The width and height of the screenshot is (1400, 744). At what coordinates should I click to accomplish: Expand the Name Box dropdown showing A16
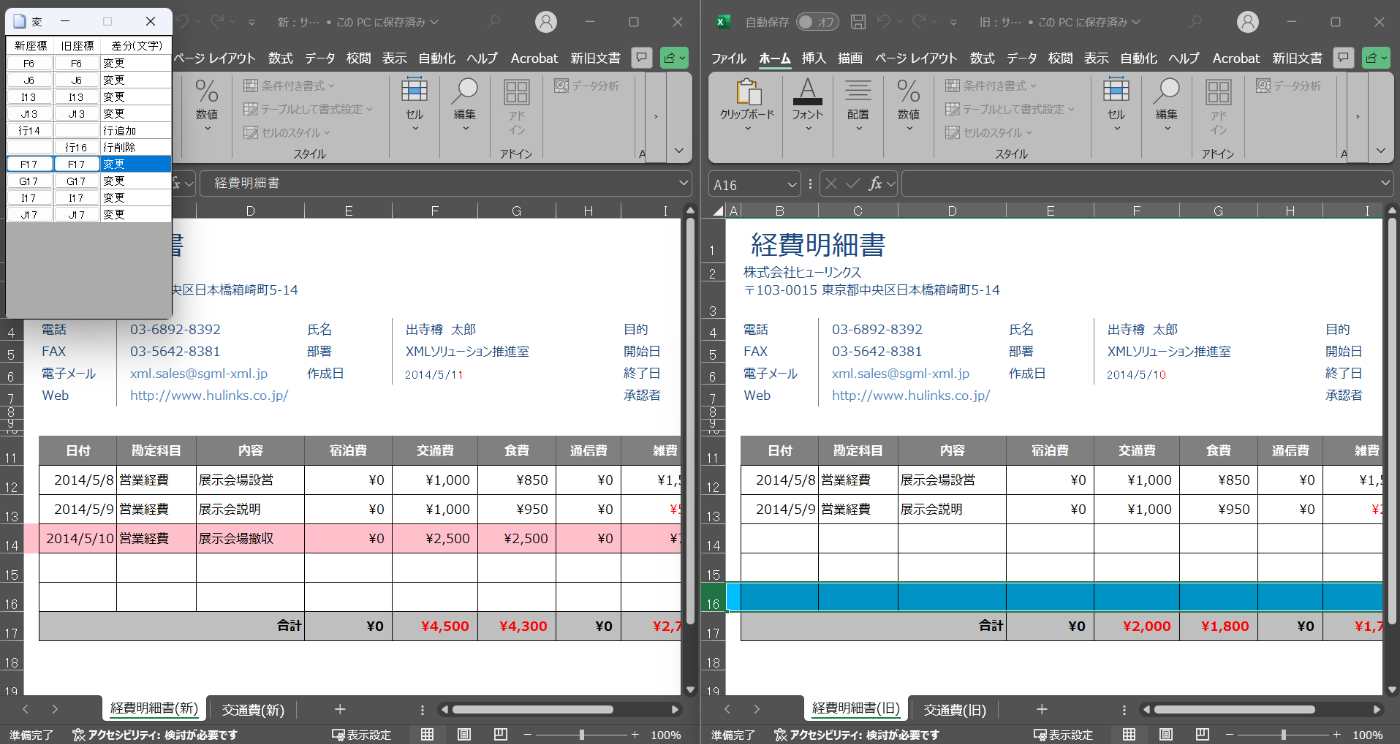[x=791, y=184]
